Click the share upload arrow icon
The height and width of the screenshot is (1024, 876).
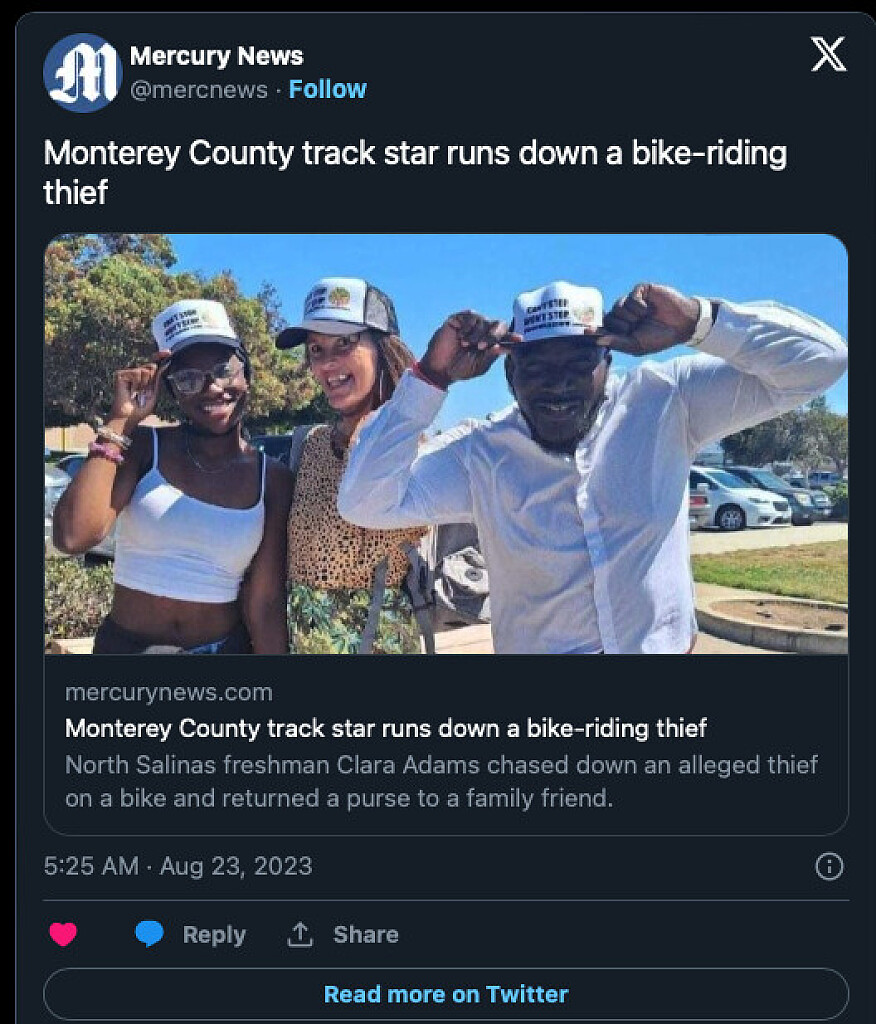[x=300, y=934]
